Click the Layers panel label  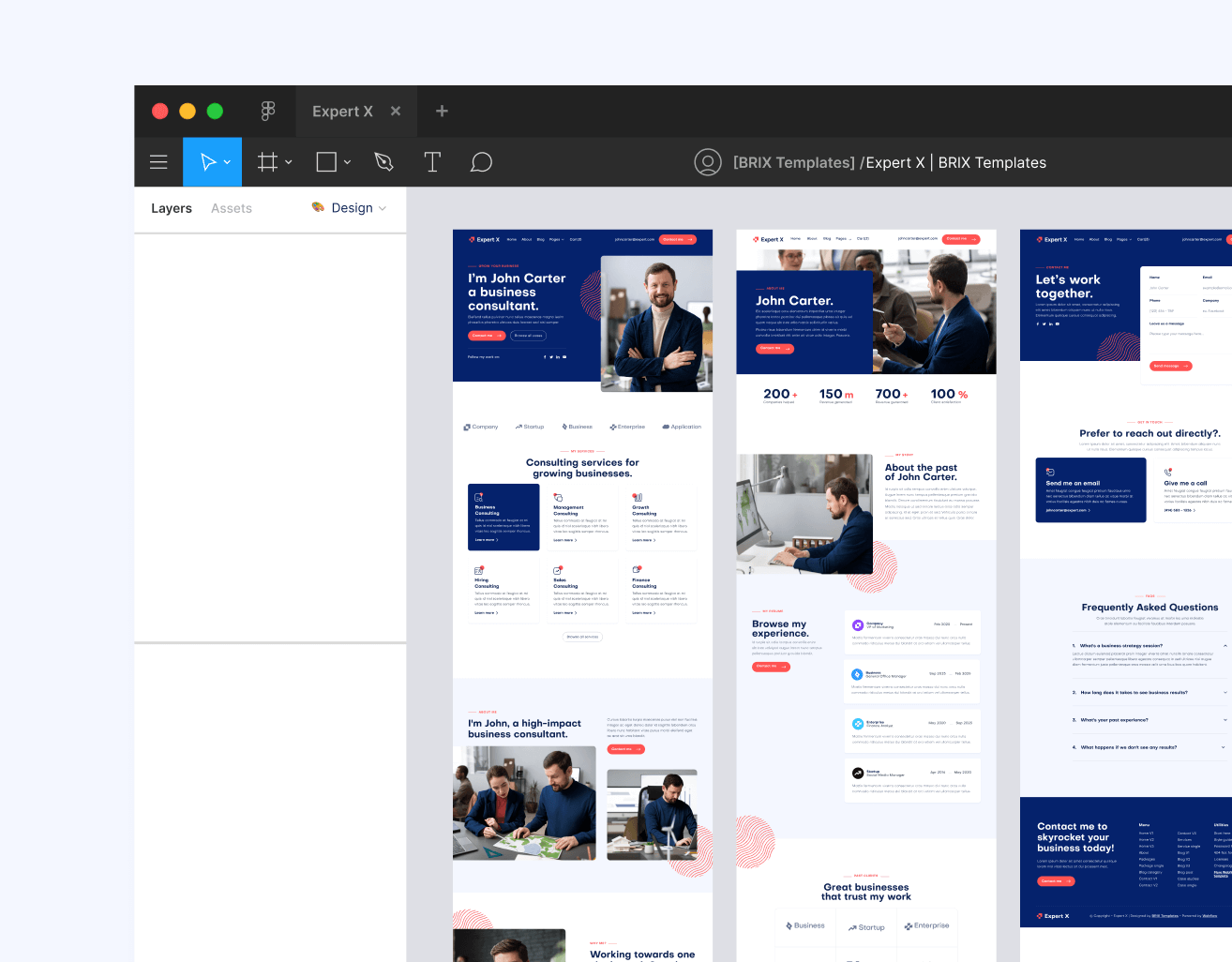tap(171, 208)
